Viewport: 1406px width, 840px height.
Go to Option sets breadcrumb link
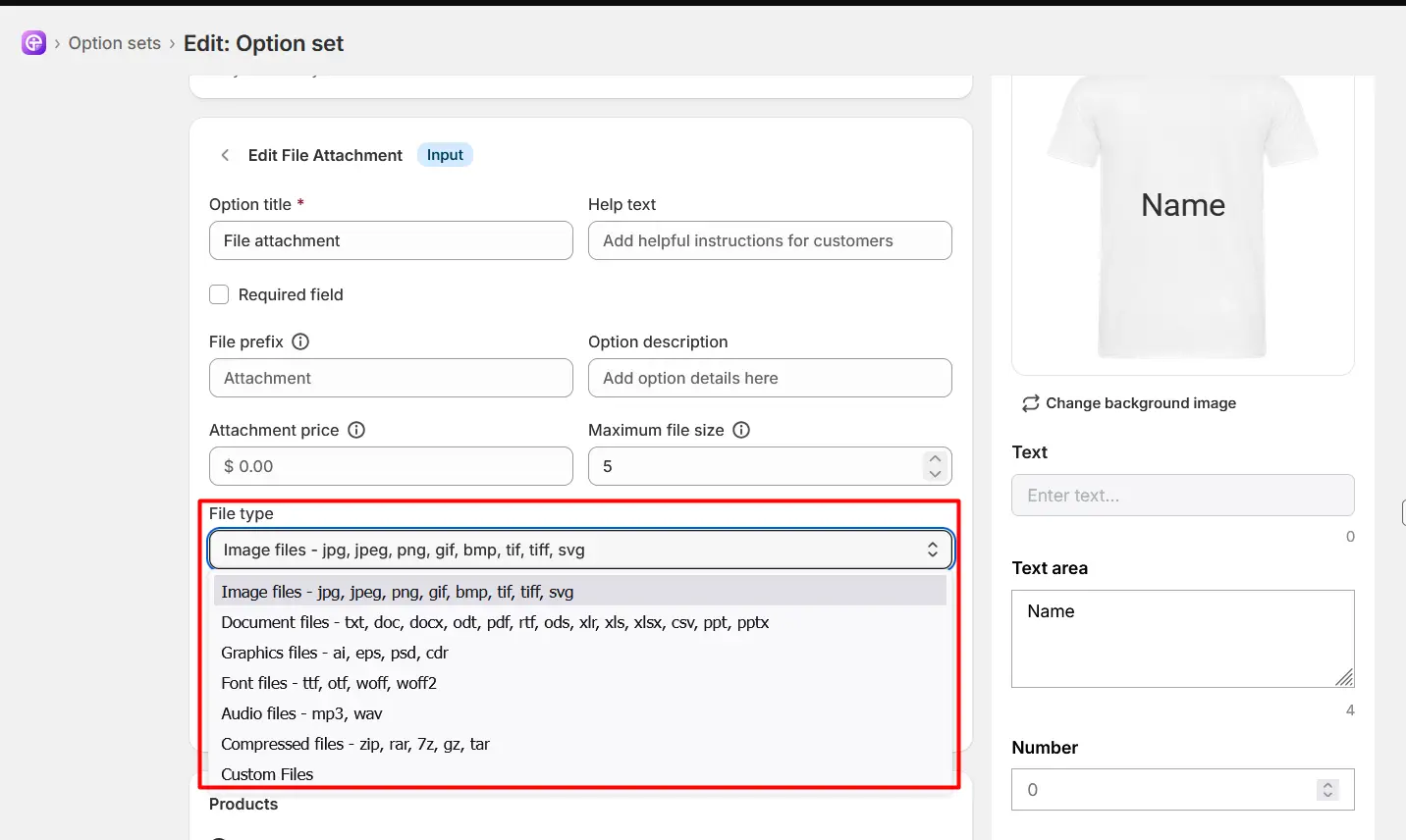point(115,43)
